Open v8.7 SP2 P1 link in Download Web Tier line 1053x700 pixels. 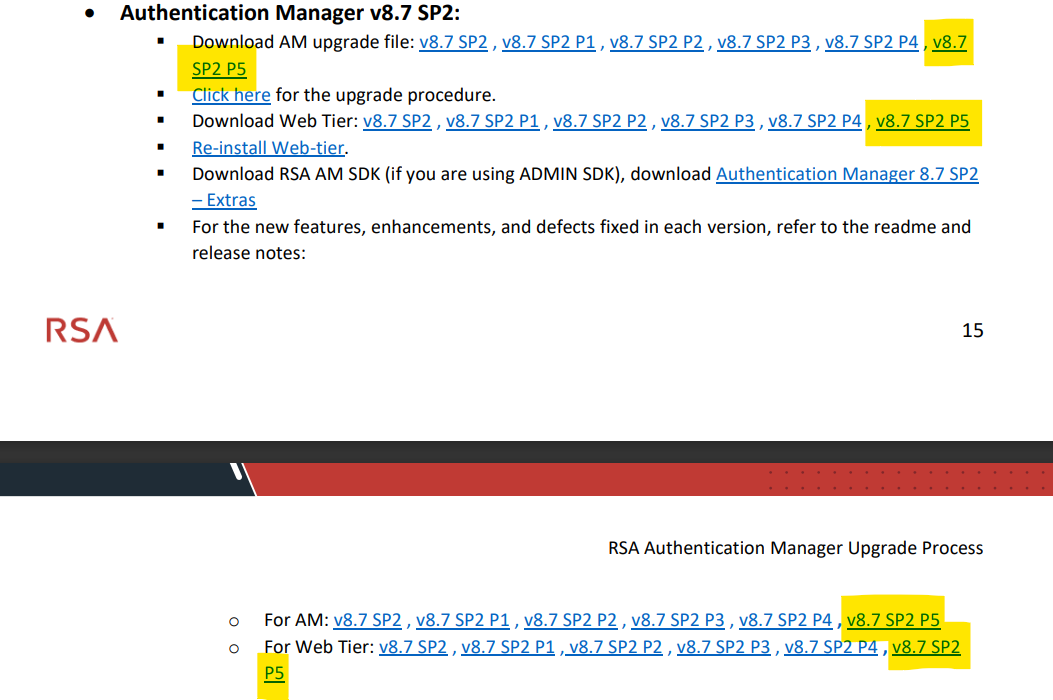(x=492, y=122)
